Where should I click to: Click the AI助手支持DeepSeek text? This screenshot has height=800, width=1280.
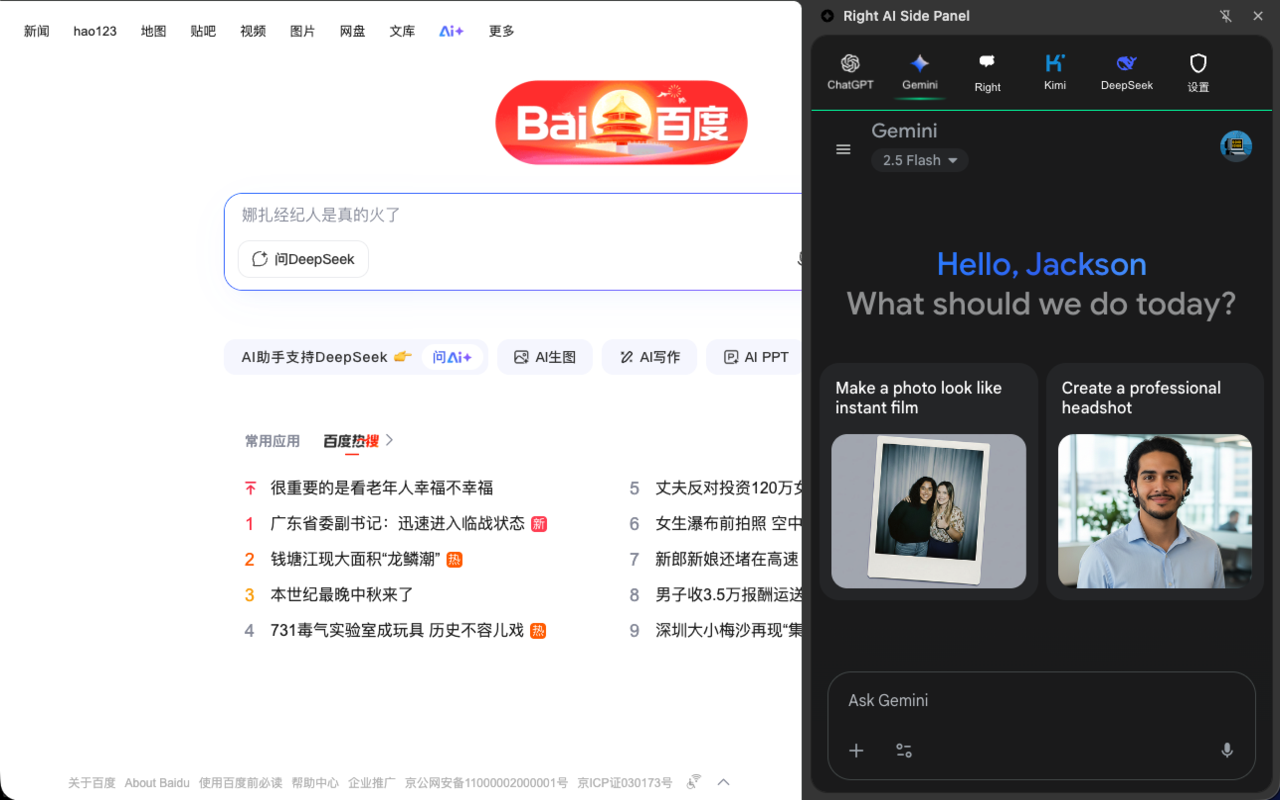point(314,357)
